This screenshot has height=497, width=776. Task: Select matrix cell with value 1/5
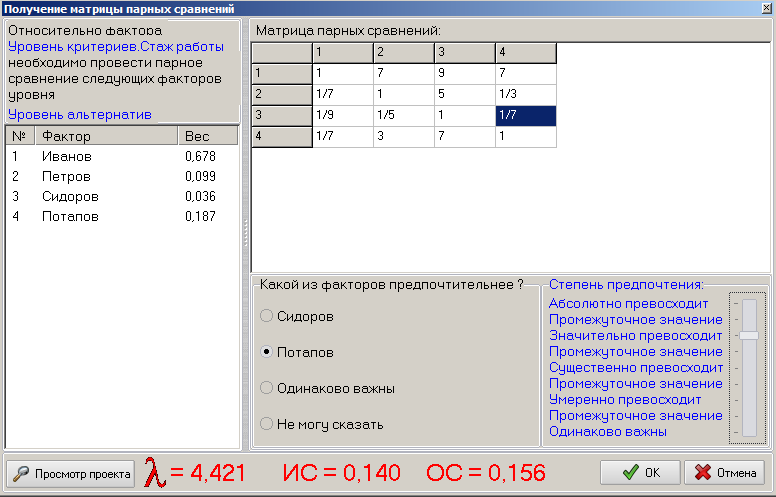(404, 115)
